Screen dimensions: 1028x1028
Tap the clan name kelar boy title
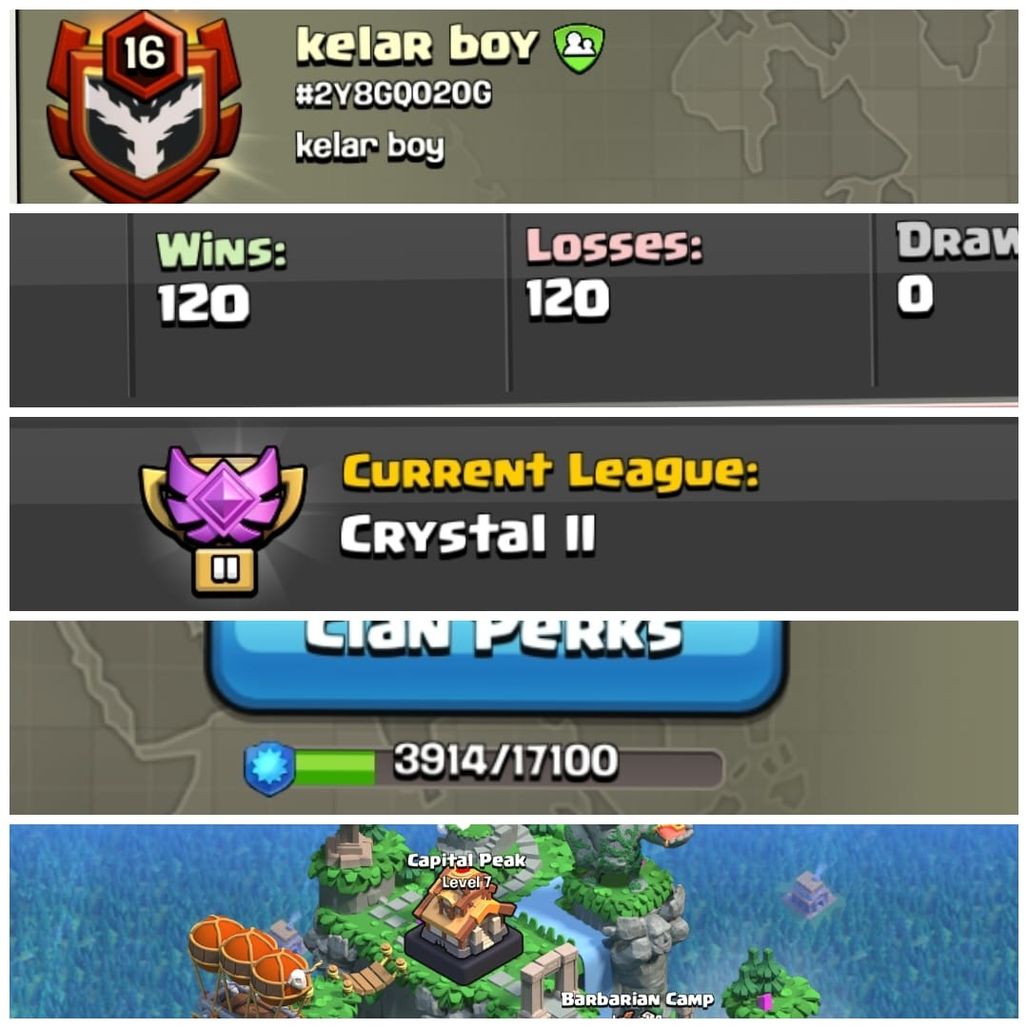click(417, 45)
